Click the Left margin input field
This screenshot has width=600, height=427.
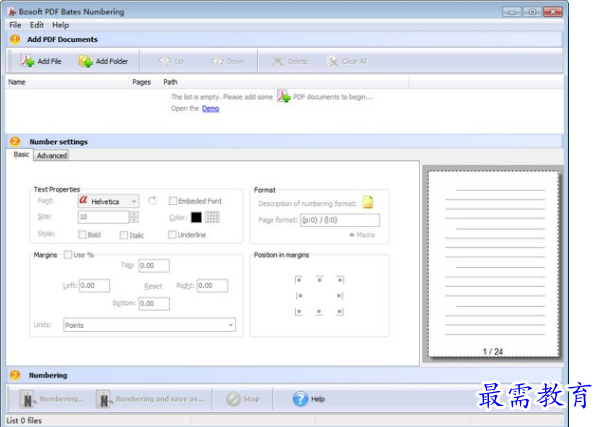[94, 285]
